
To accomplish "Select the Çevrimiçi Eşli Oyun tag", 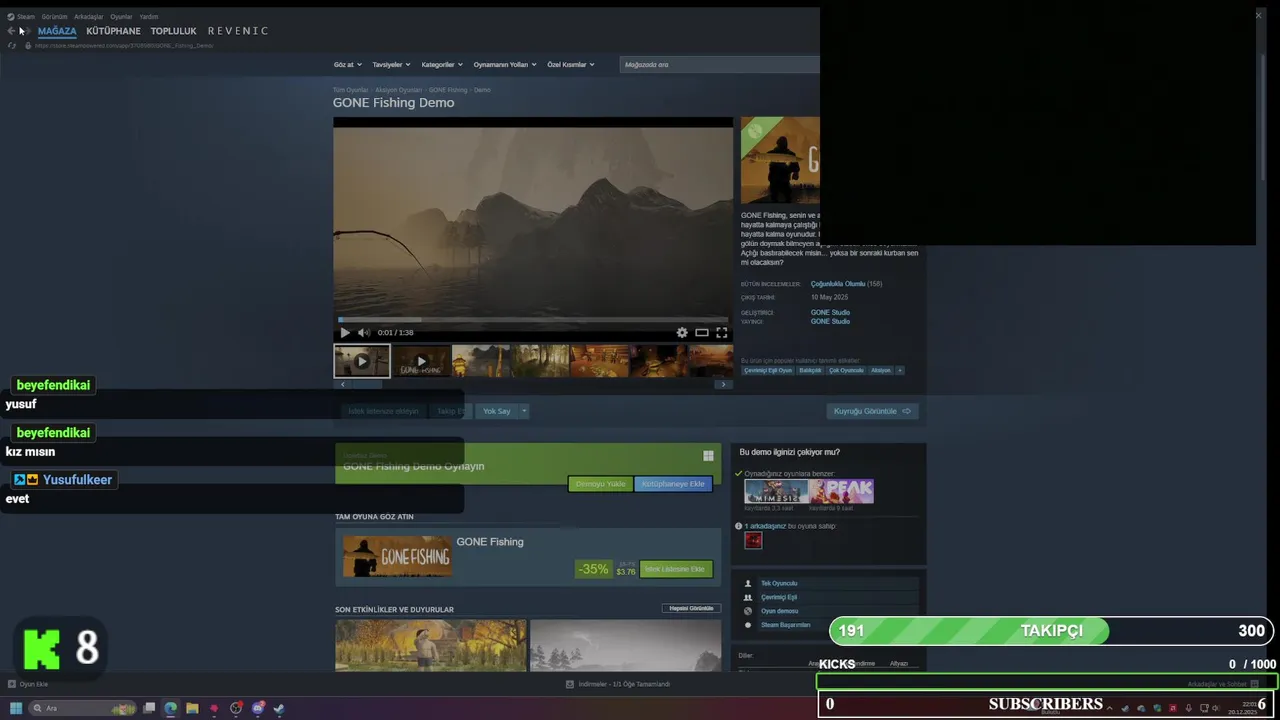I will [768, 370].
